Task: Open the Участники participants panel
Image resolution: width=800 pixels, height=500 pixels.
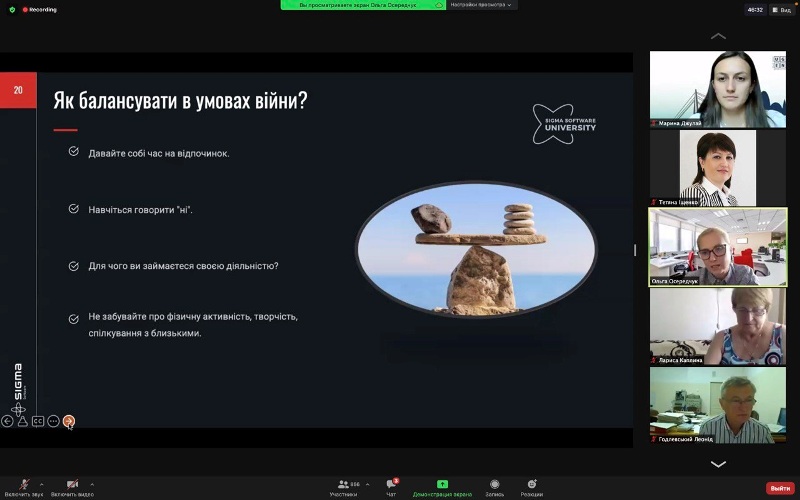Action: (x=343, y=487)
